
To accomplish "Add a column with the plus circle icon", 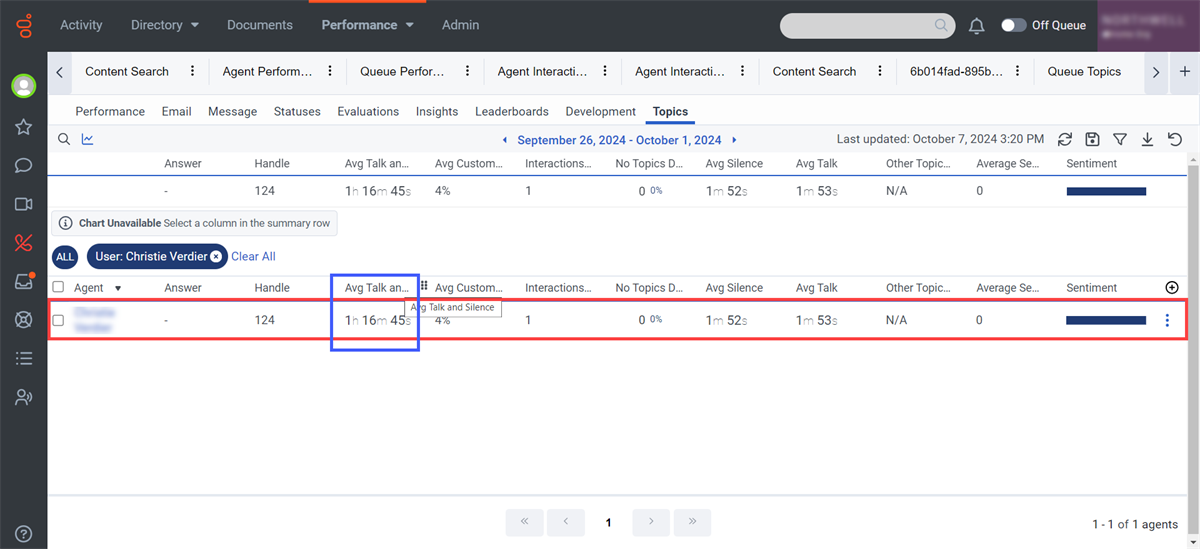I will [x=1172, y=288].
